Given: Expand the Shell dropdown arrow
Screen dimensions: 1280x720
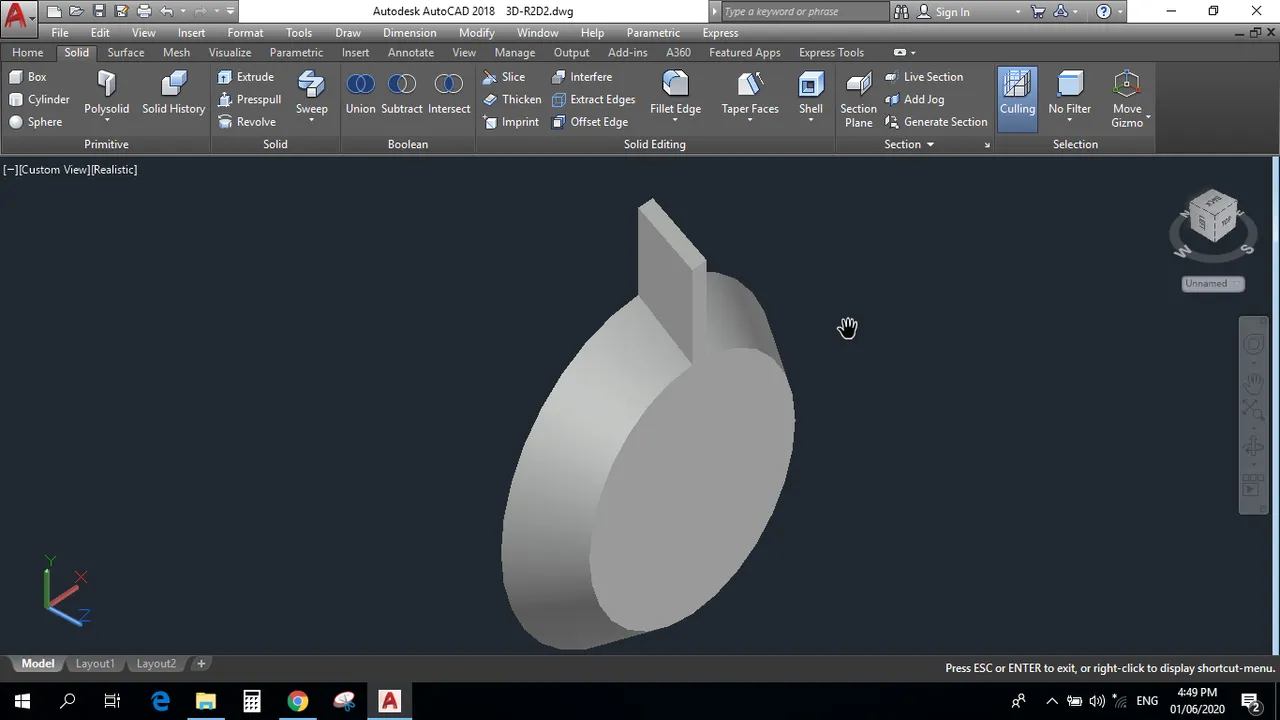Looking at the screenshot, I should click(x=811, y=121).
